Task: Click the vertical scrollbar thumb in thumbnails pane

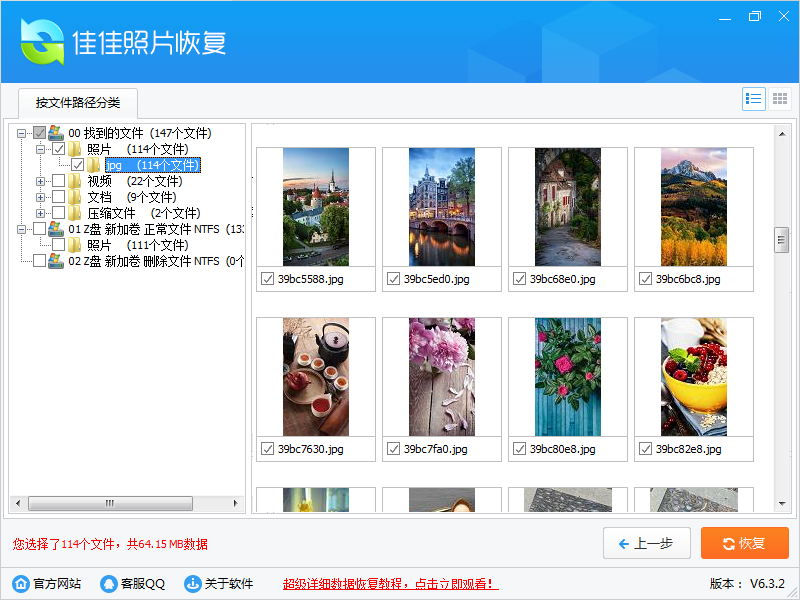Action: click(782, 240)
